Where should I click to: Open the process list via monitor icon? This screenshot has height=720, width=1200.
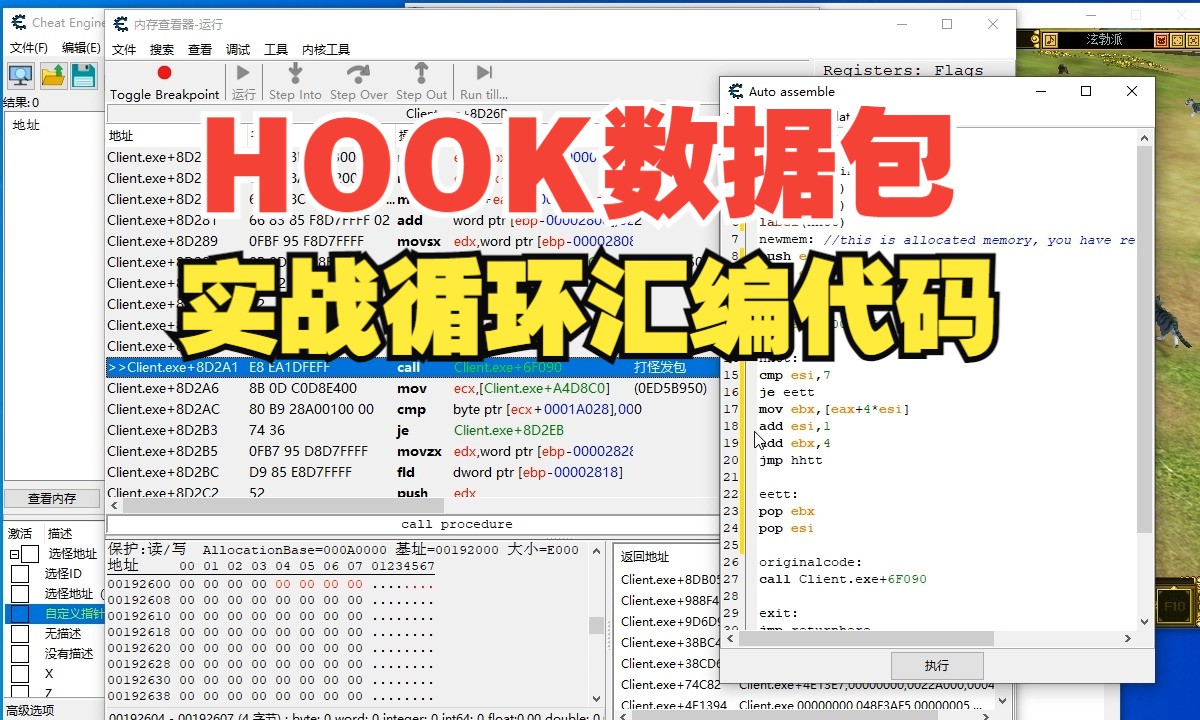click(x=20, y=75)
